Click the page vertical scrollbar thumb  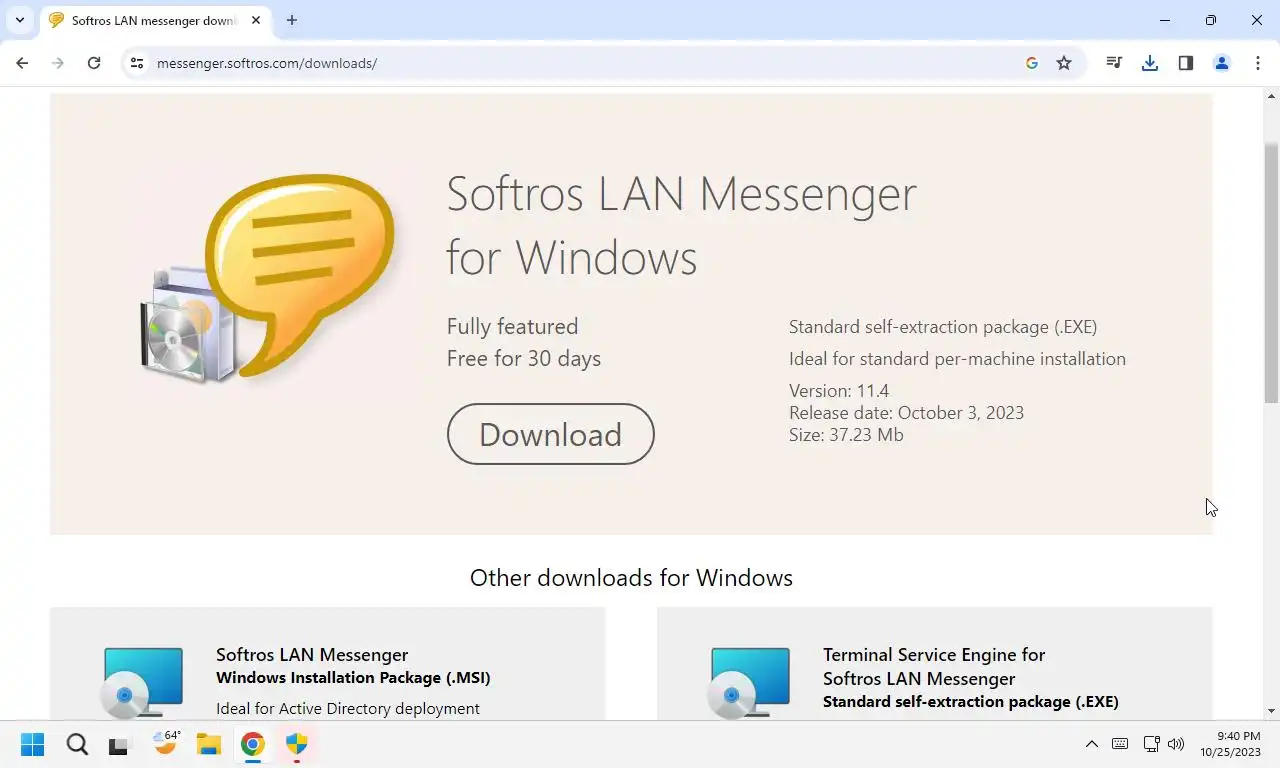coord(1271,273)
